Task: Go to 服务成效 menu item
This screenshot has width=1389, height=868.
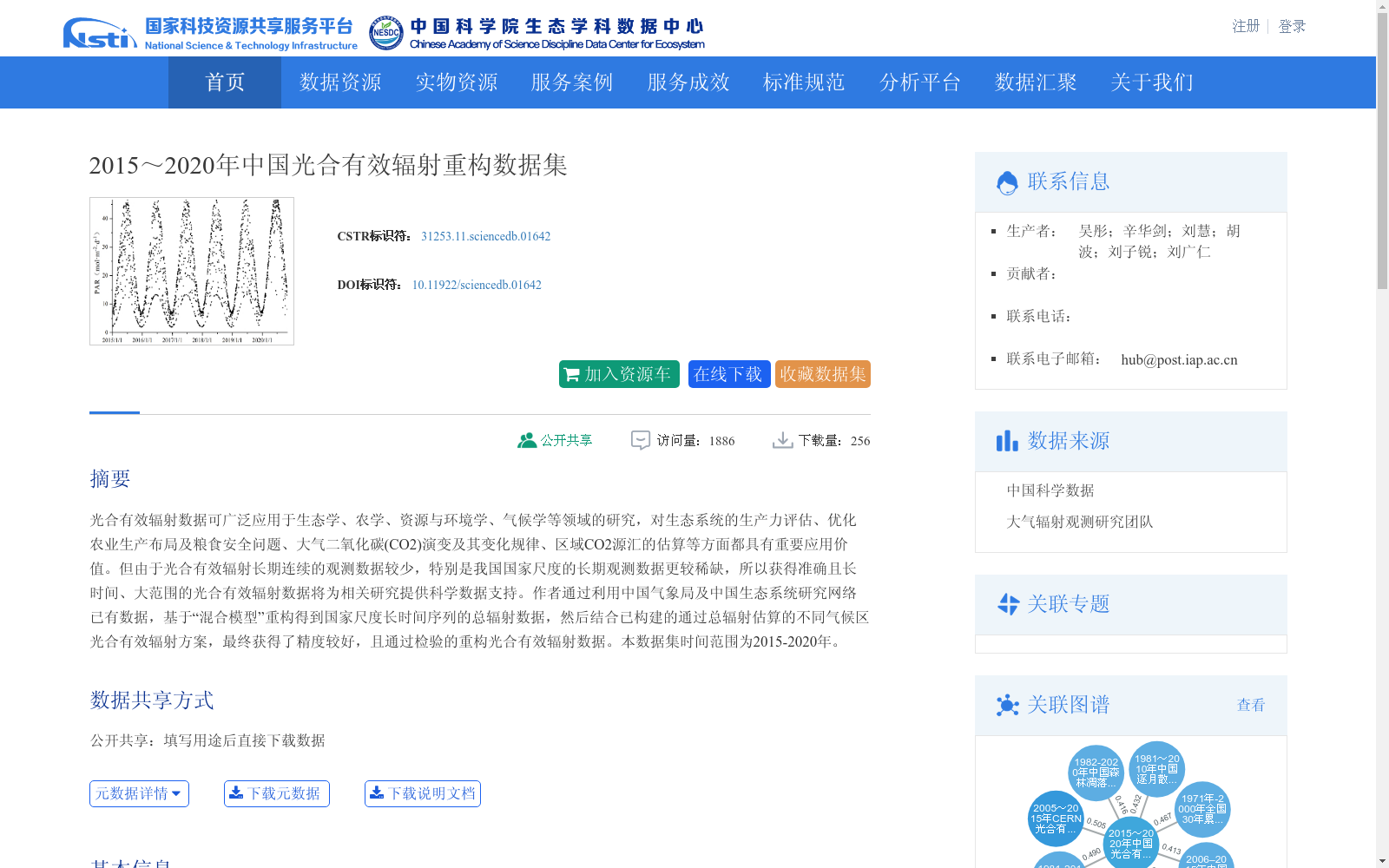Action: [x=688, y=82]
